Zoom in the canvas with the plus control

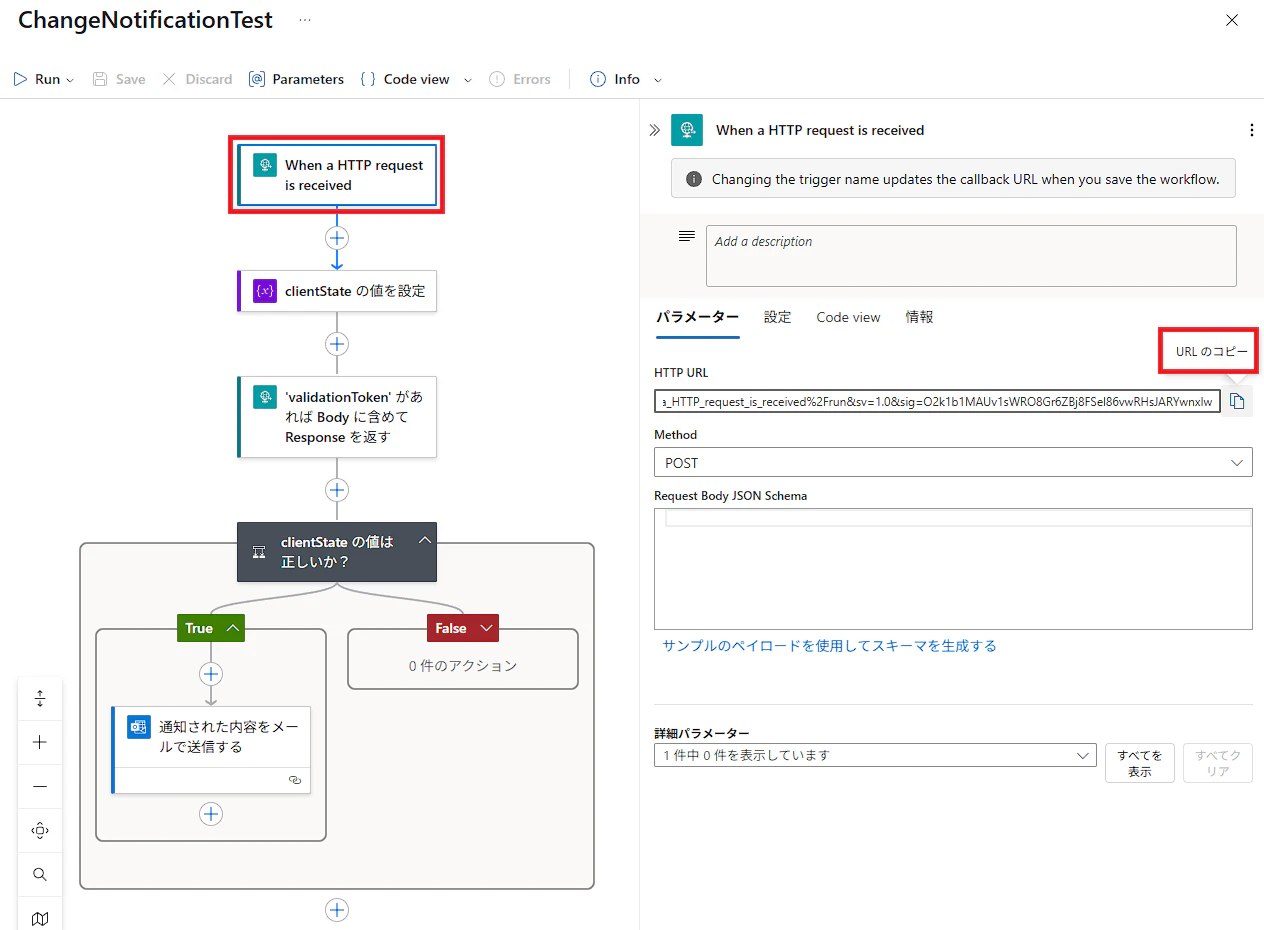(x=40, y=742)
